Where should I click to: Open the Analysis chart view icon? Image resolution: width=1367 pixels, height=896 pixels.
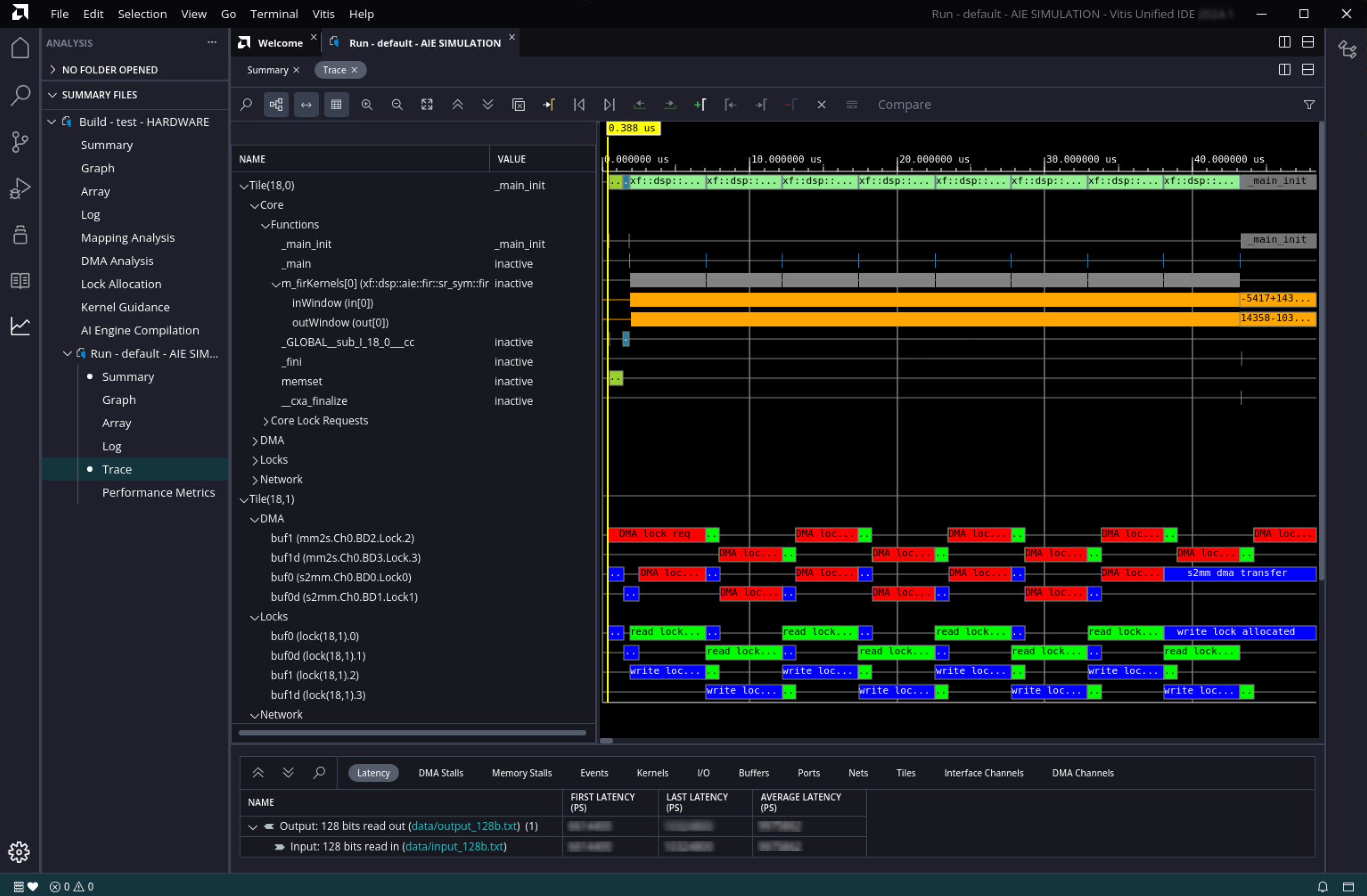[x=20, y=327]
